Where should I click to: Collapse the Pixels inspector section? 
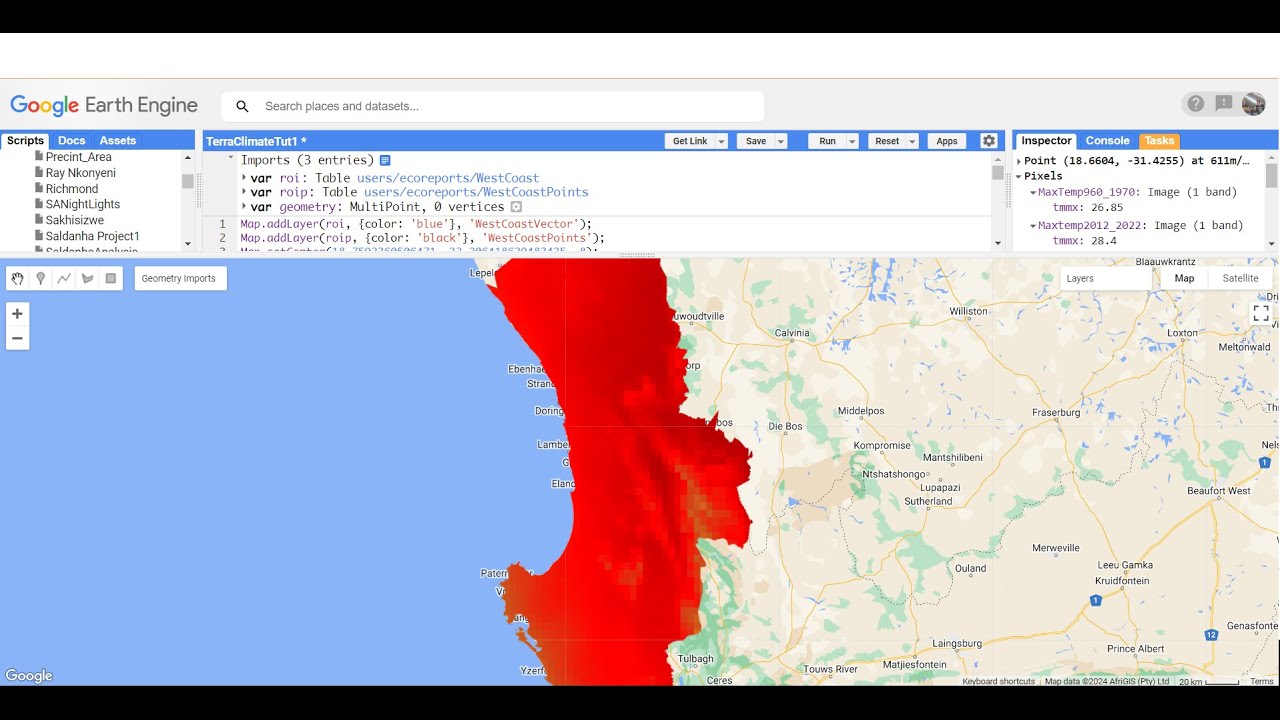1019,176
